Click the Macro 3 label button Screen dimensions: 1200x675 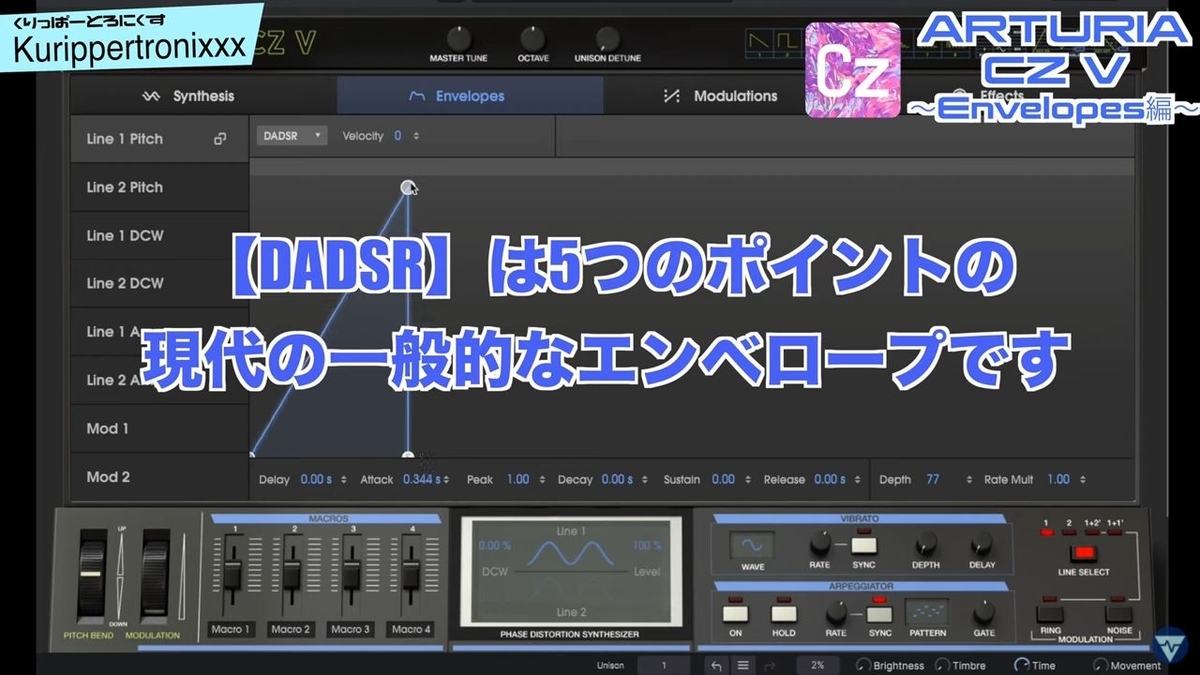pyautogui.click(x=349, y=629)
